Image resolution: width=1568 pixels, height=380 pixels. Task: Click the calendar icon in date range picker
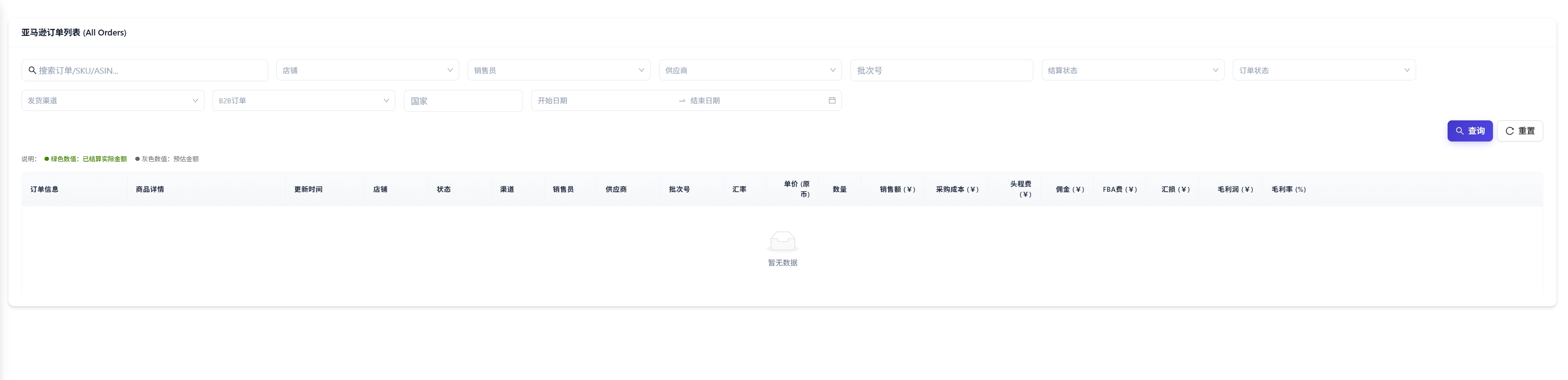(x=832, y=101)
